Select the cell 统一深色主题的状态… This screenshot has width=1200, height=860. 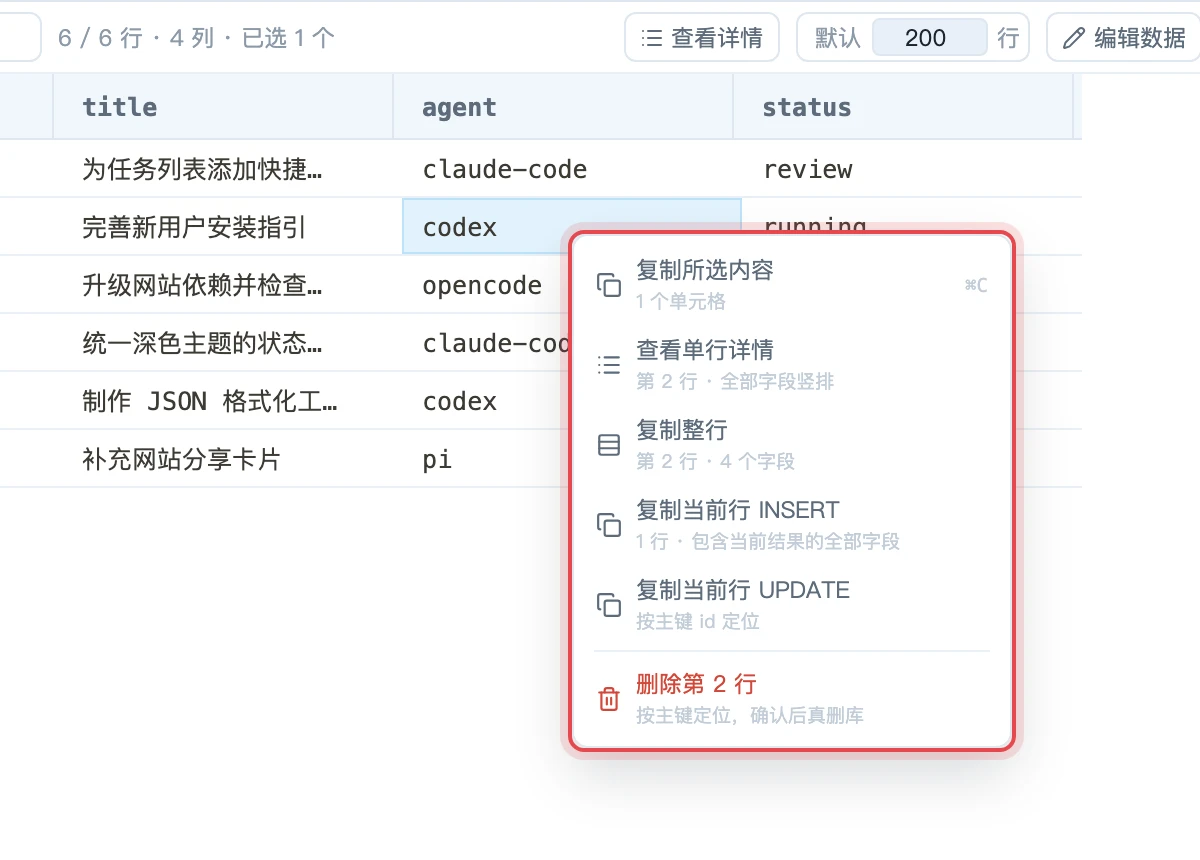click(223, 343)
